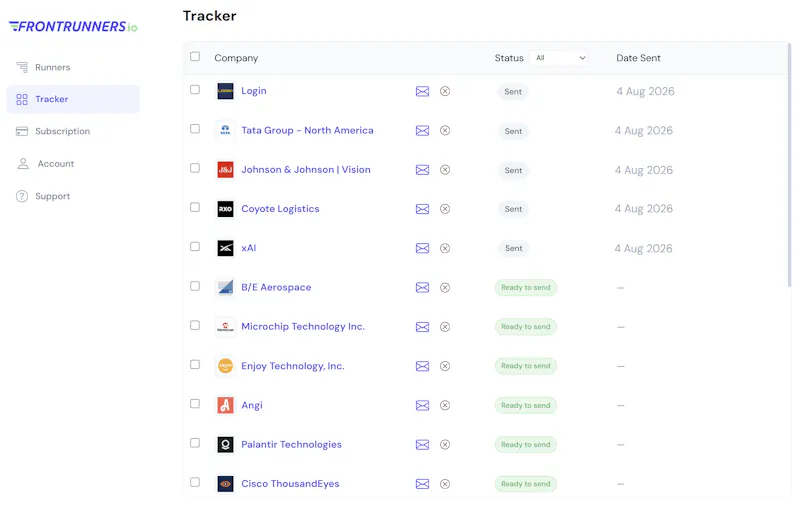Click the xAI company logo
This screenshot has width=800, height=512.
point(225,248)
